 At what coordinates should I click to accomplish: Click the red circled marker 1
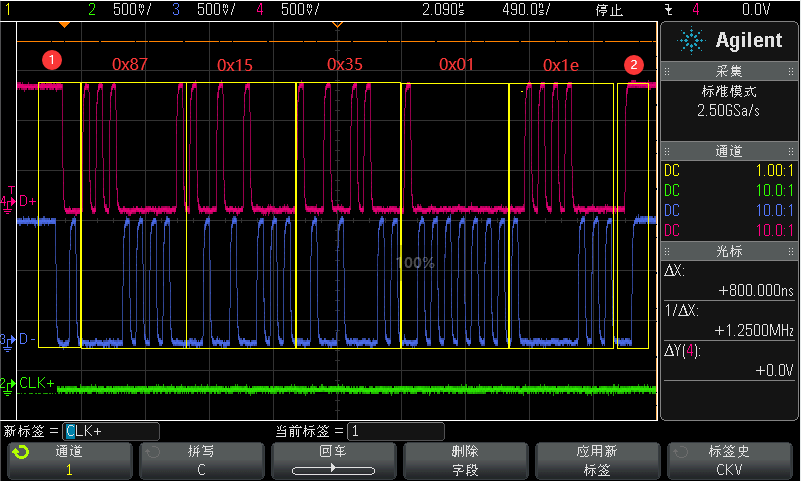pyautogui.click(x=51, y=59)
